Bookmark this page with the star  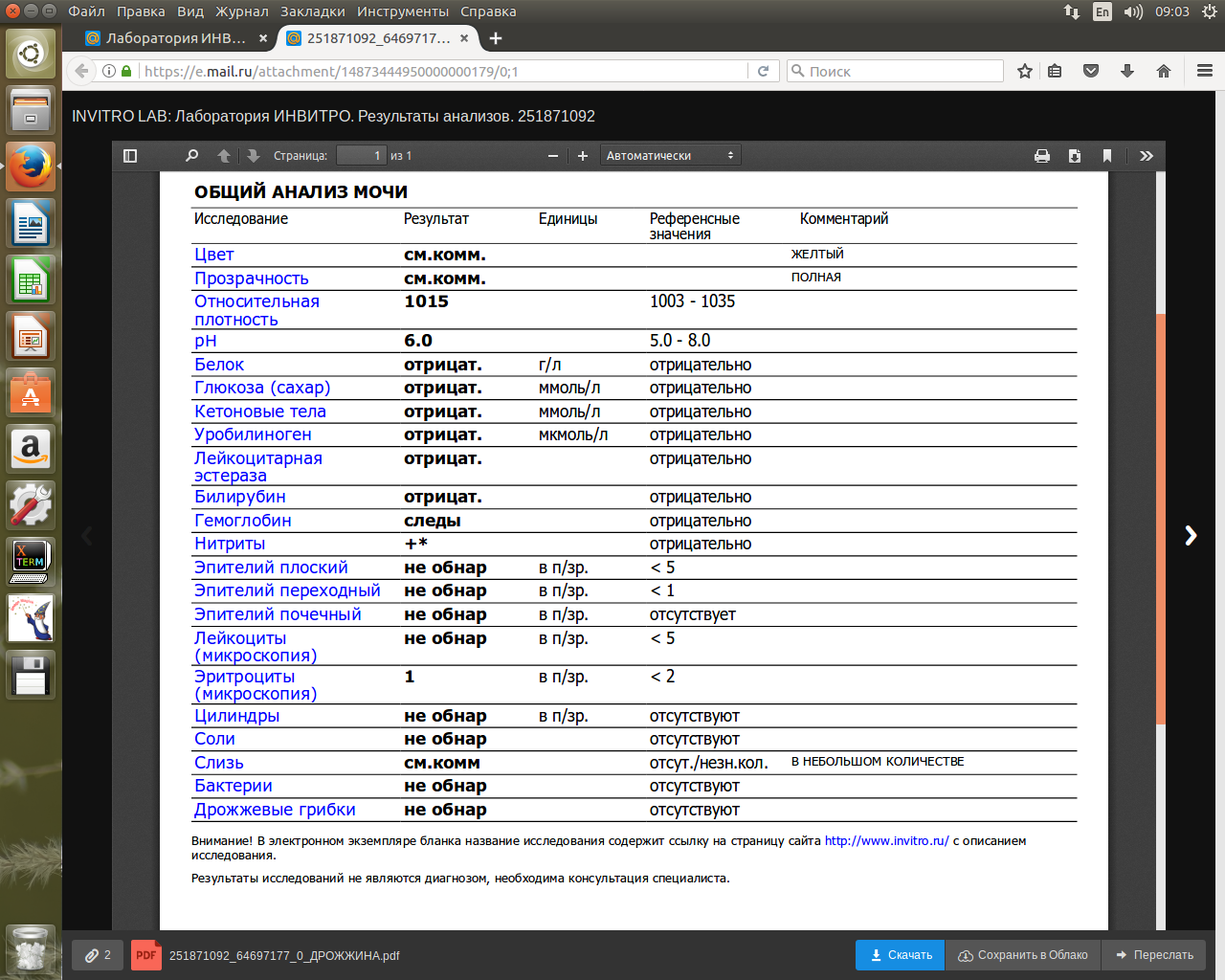point(1025,71)
